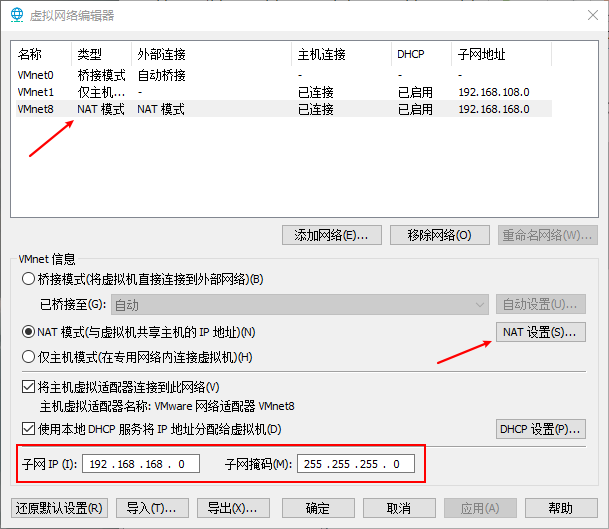
Task: Click VMnet8 主机连接 已连接 cell
Action: click(316, 109)
